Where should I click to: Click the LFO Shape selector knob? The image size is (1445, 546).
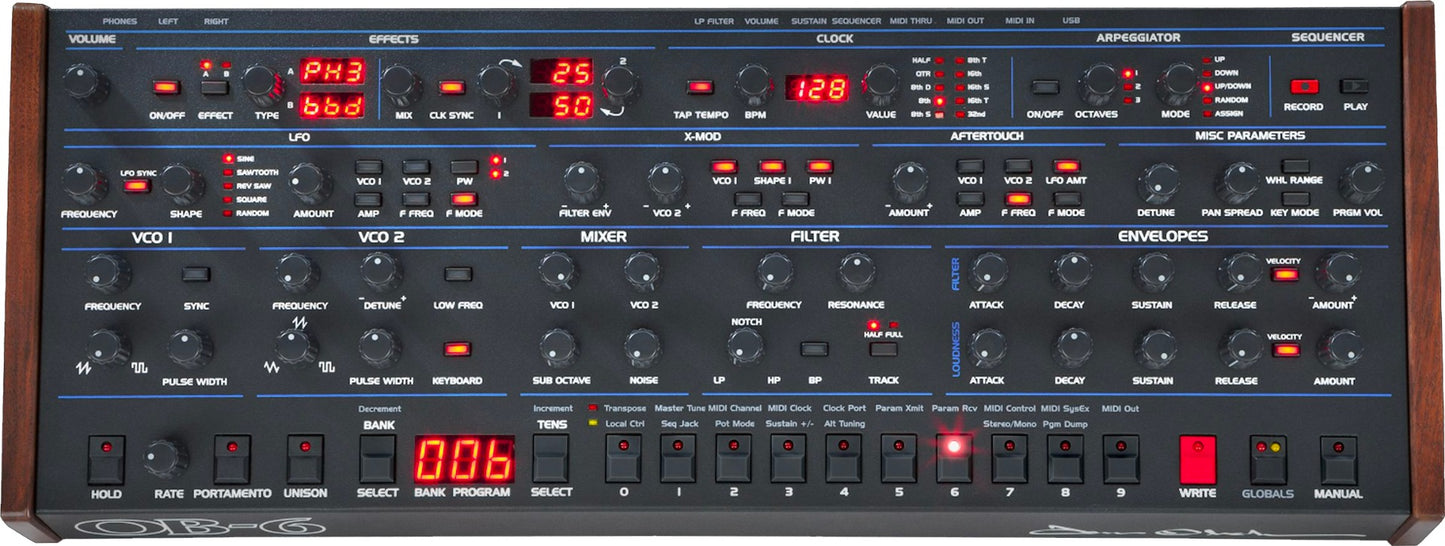point(181,182)
